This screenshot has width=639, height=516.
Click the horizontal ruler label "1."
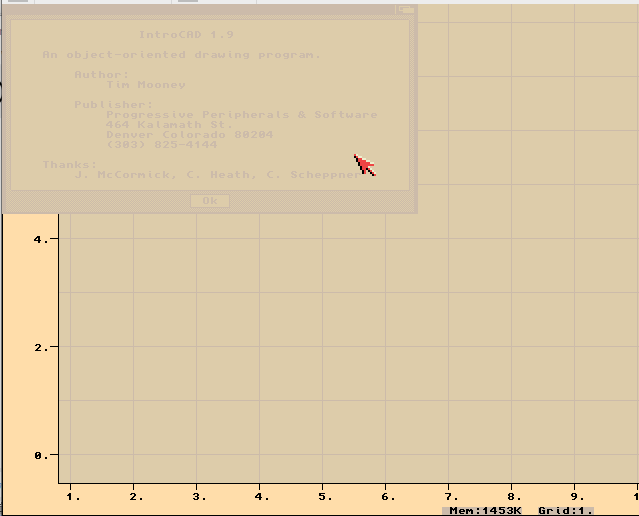pos(73,497)
